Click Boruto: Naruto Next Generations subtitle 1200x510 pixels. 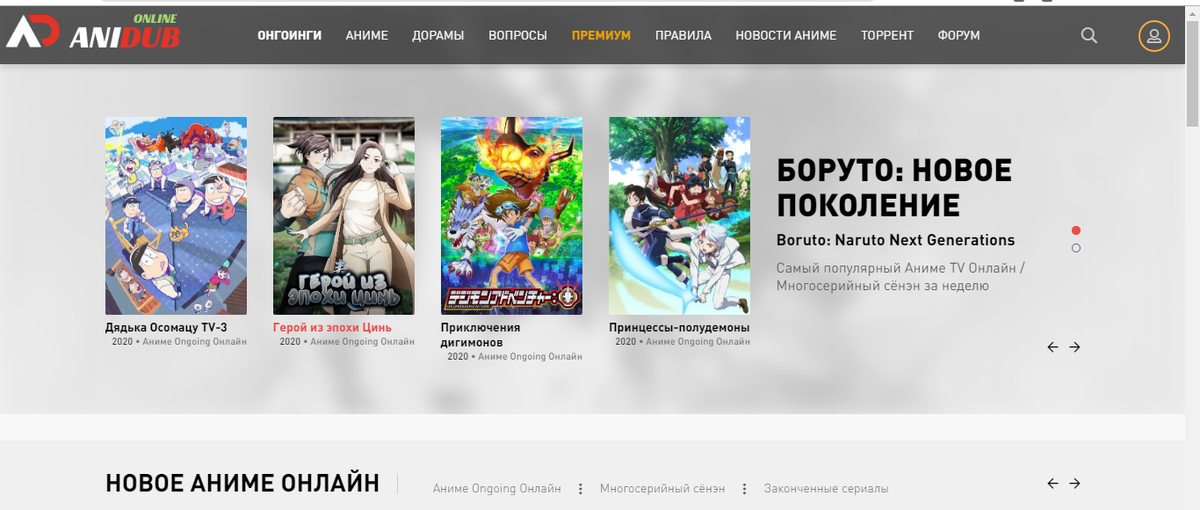pyautogui.click(x=896, y=240)
